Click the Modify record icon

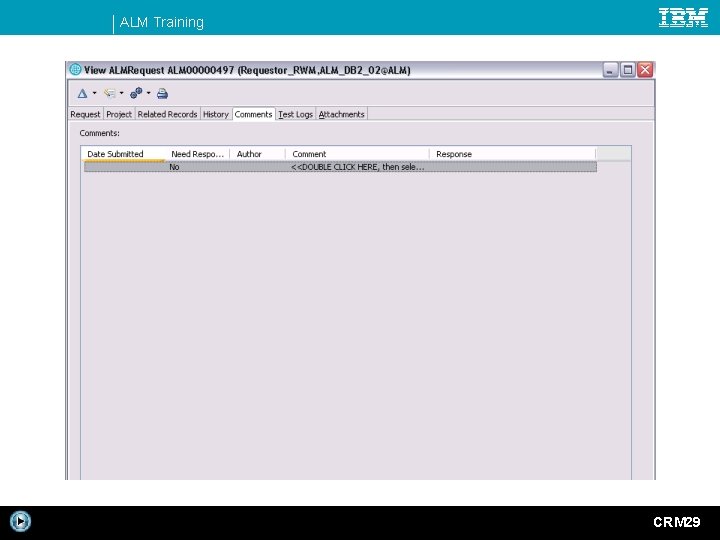coord(109,94)
